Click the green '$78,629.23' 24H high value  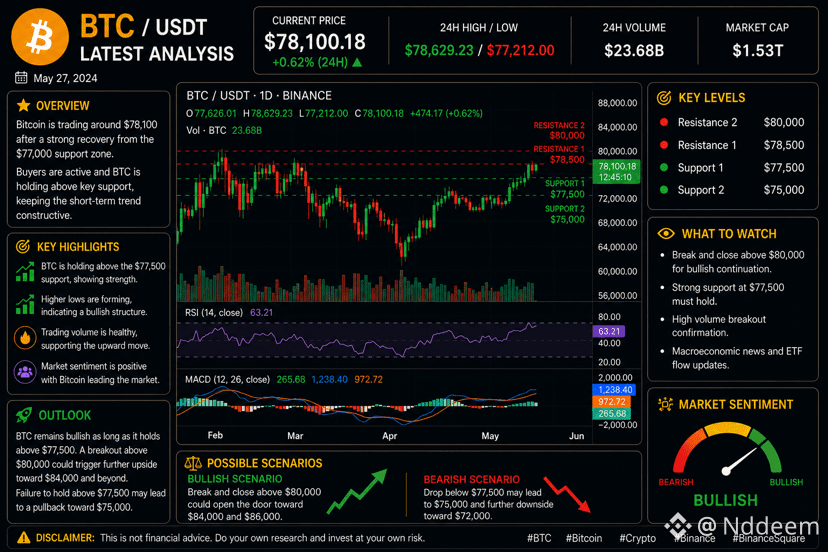coord(439,50)
